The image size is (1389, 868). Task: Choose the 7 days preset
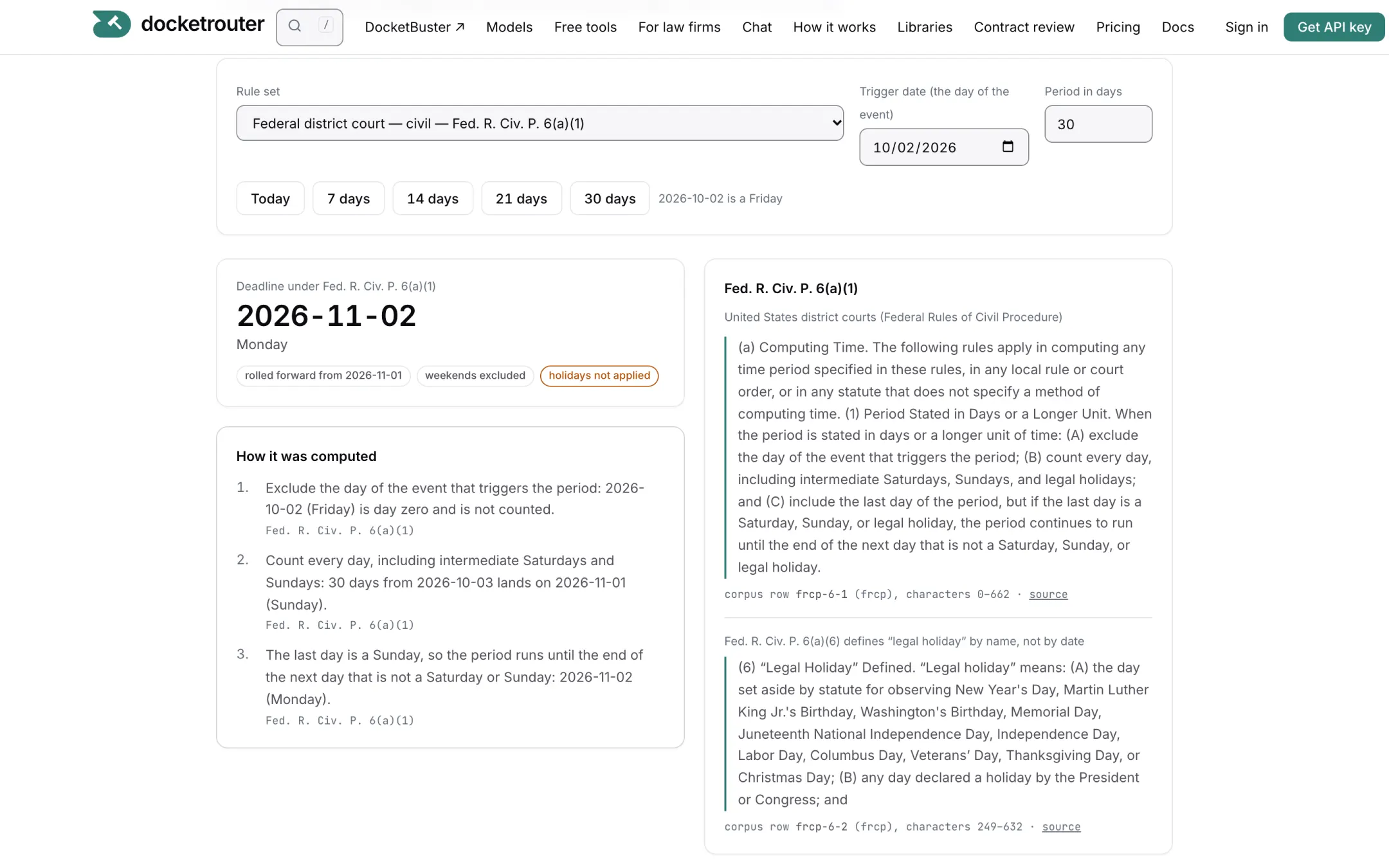pyautogui.click(x=349, y=198)
